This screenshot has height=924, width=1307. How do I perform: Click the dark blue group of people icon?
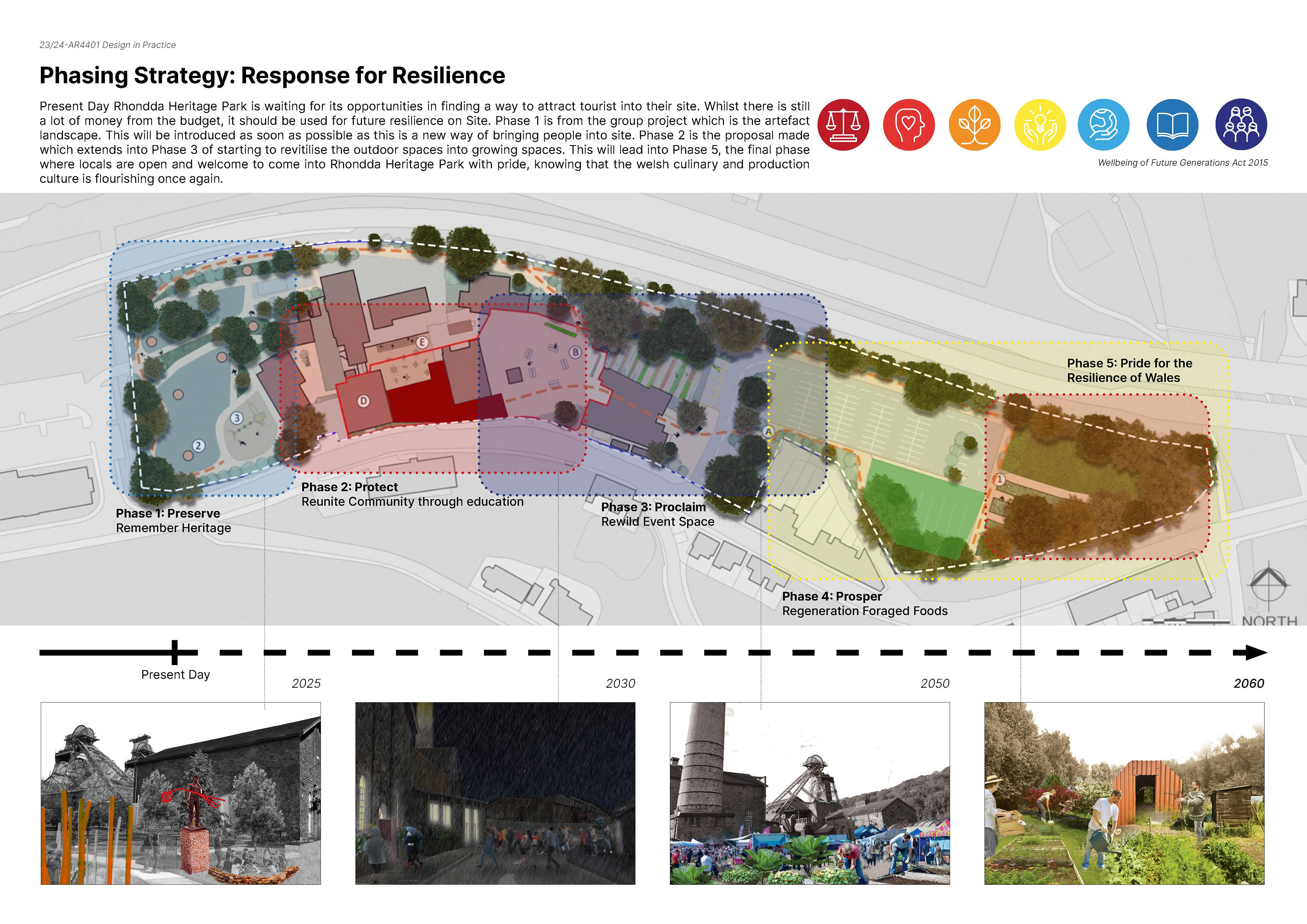click(1241, 125)
